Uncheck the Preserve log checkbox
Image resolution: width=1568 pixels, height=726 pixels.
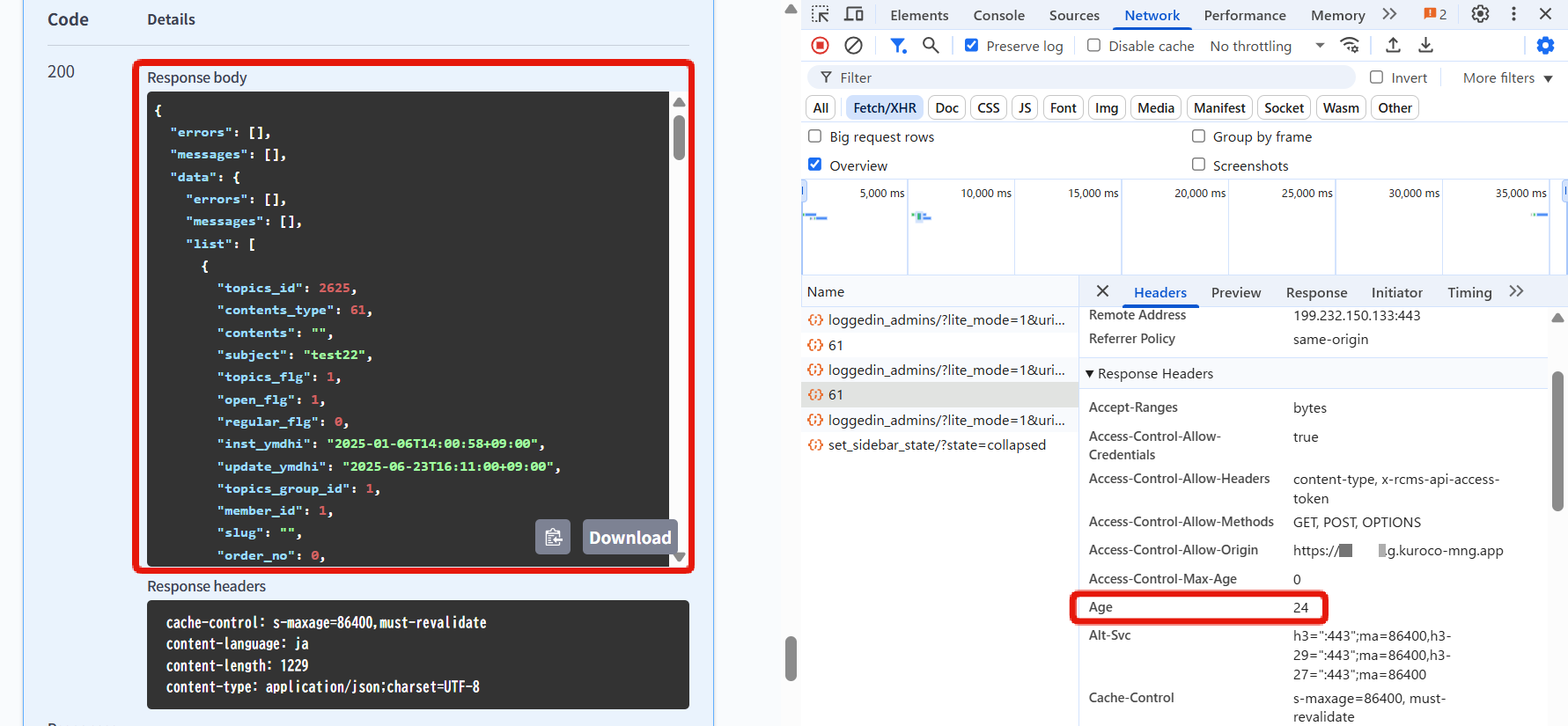tap(971, 46)
